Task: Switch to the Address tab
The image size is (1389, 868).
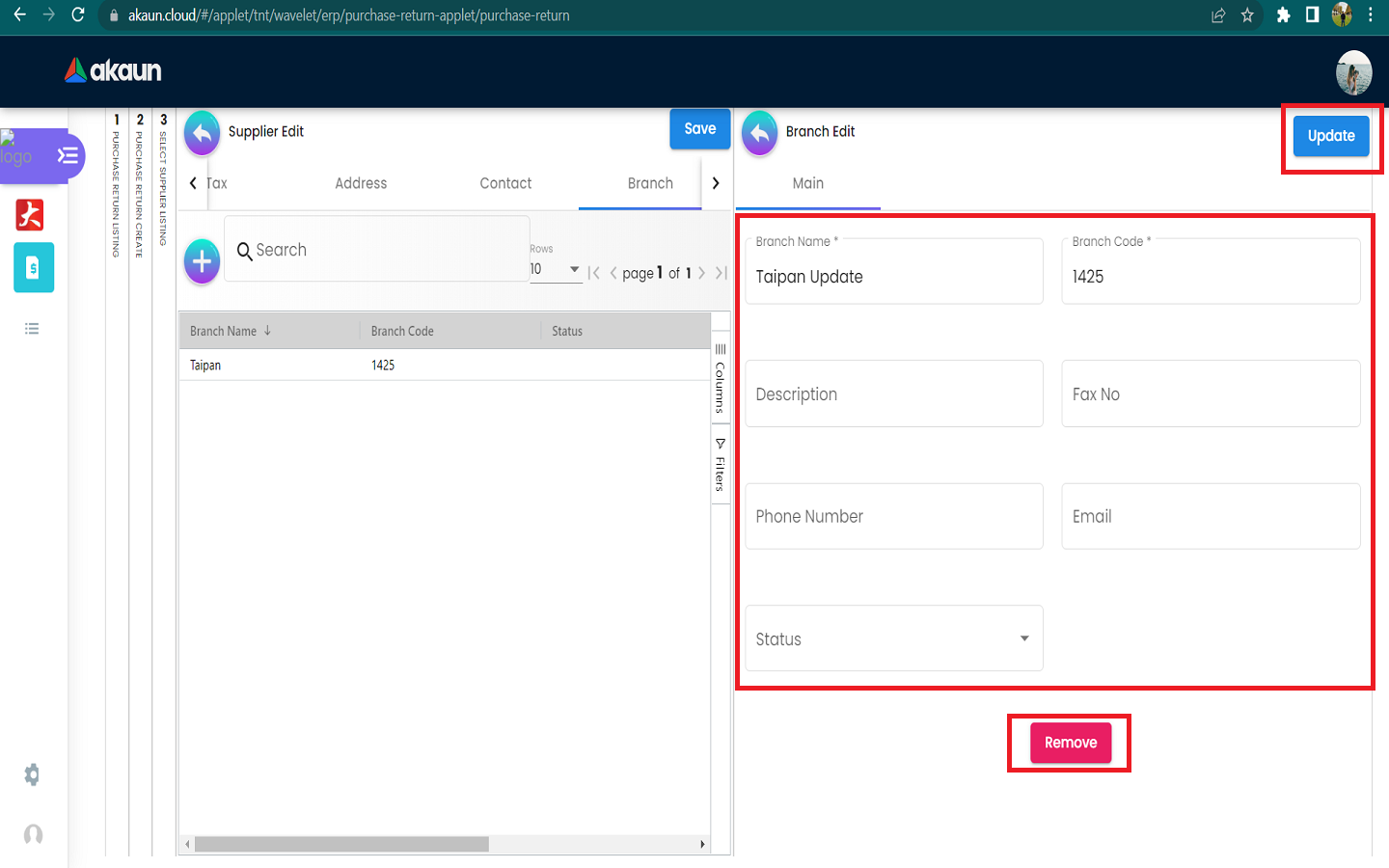Action: [361, 183]
